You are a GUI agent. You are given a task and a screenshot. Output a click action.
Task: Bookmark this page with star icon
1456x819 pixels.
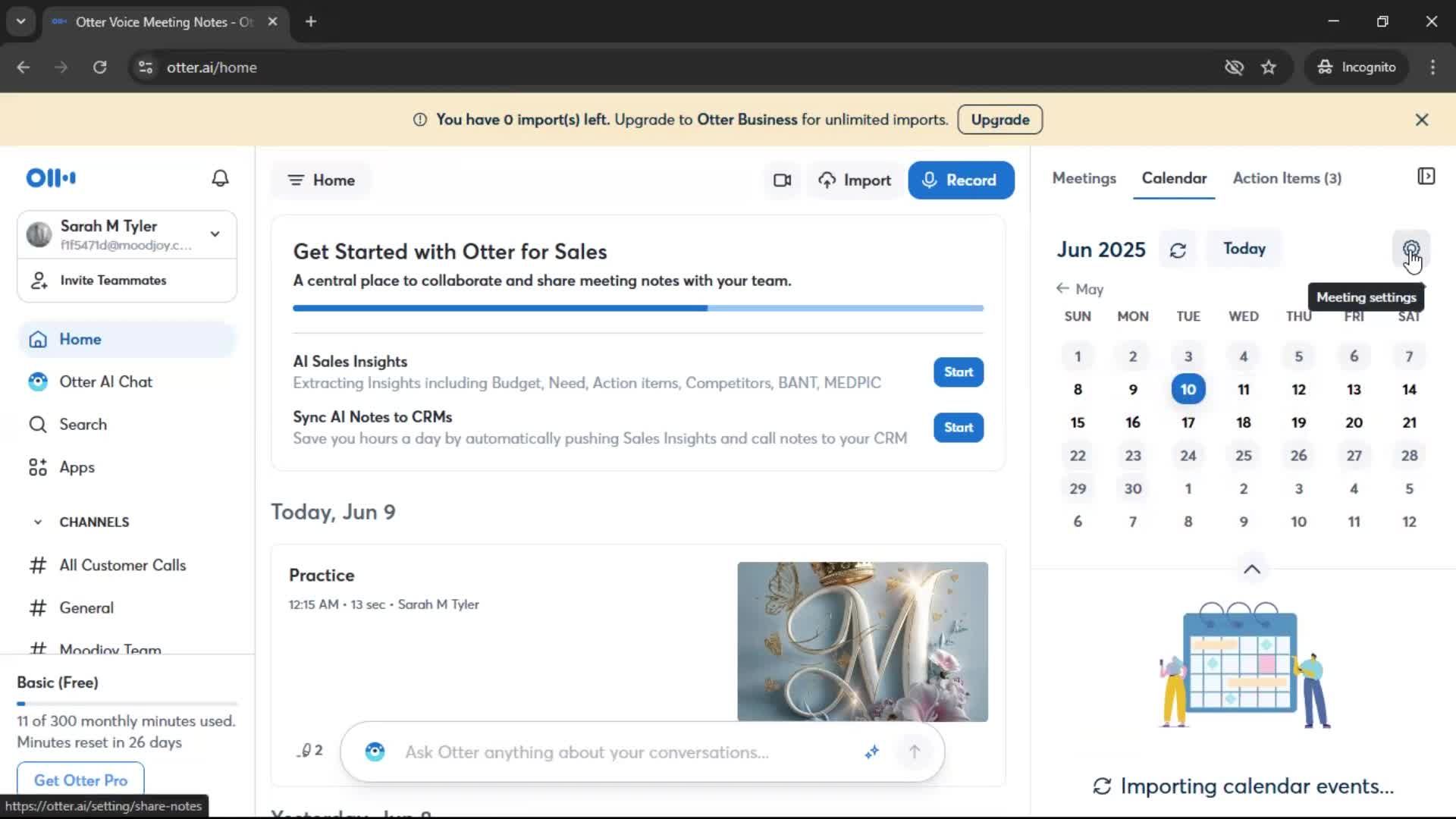click(1269, 67)
